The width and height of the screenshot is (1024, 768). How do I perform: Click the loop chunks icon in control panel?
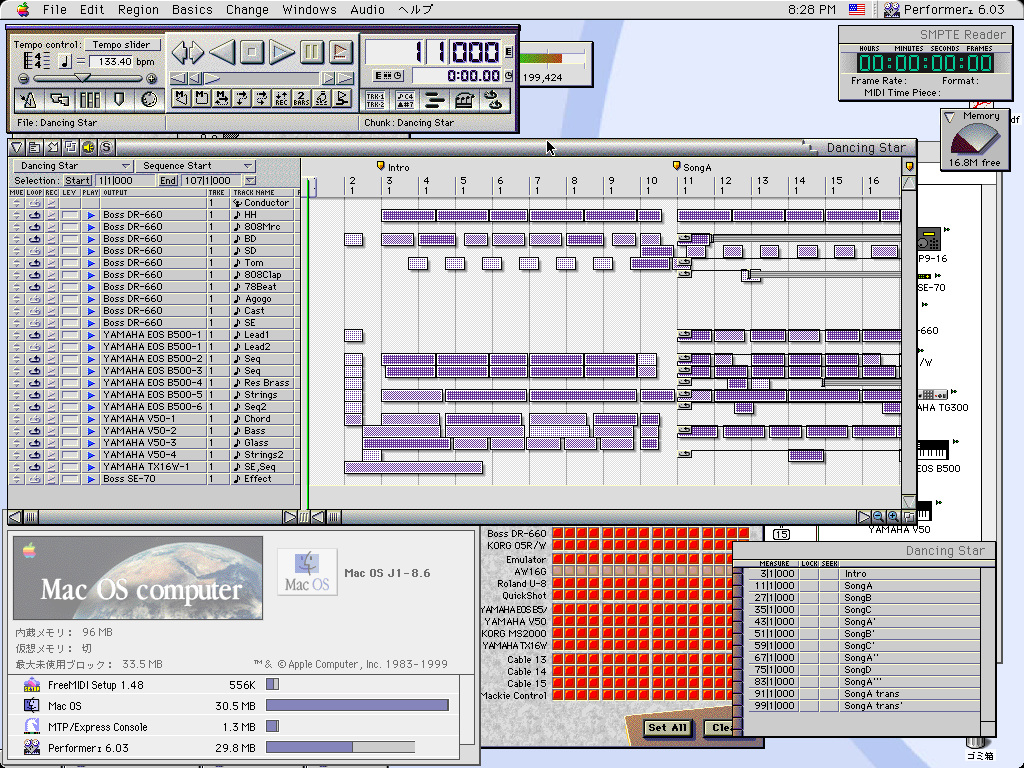coord(493,100)
